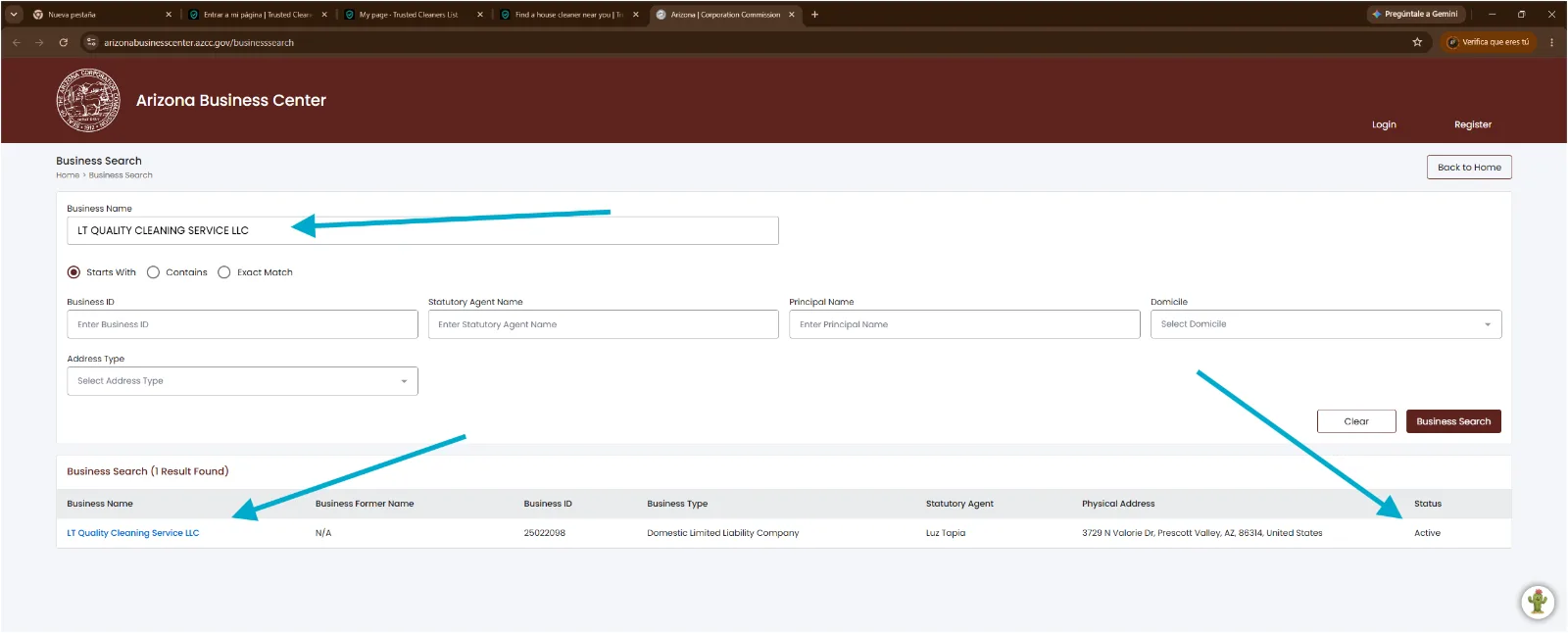The height and width of the screenshot is (633, 1568).
Task: Click the Enter Business ID field
Action: click(242, 324)
